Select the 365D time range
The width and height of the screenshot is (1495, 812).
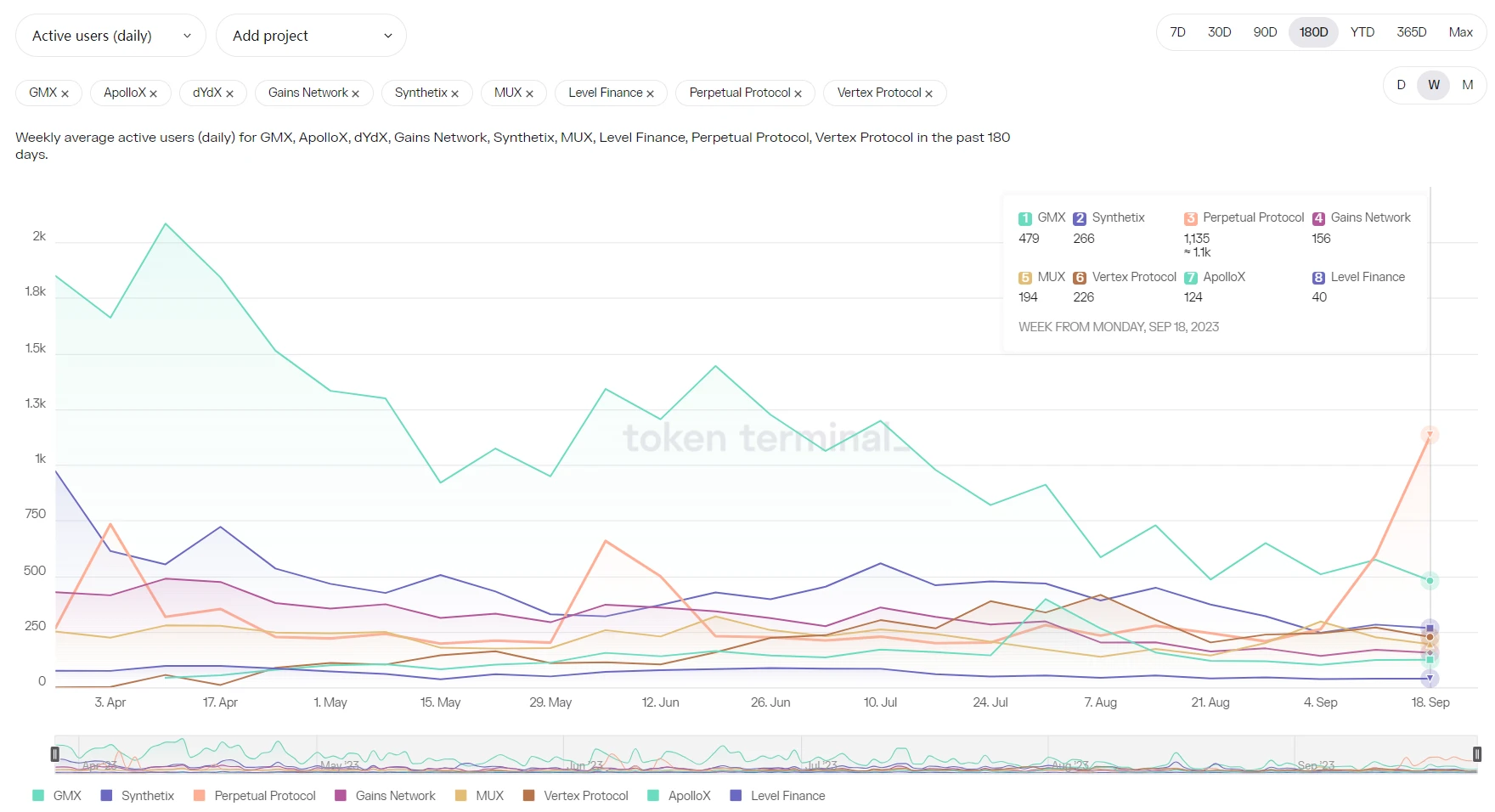click(x=1411, y=32)
